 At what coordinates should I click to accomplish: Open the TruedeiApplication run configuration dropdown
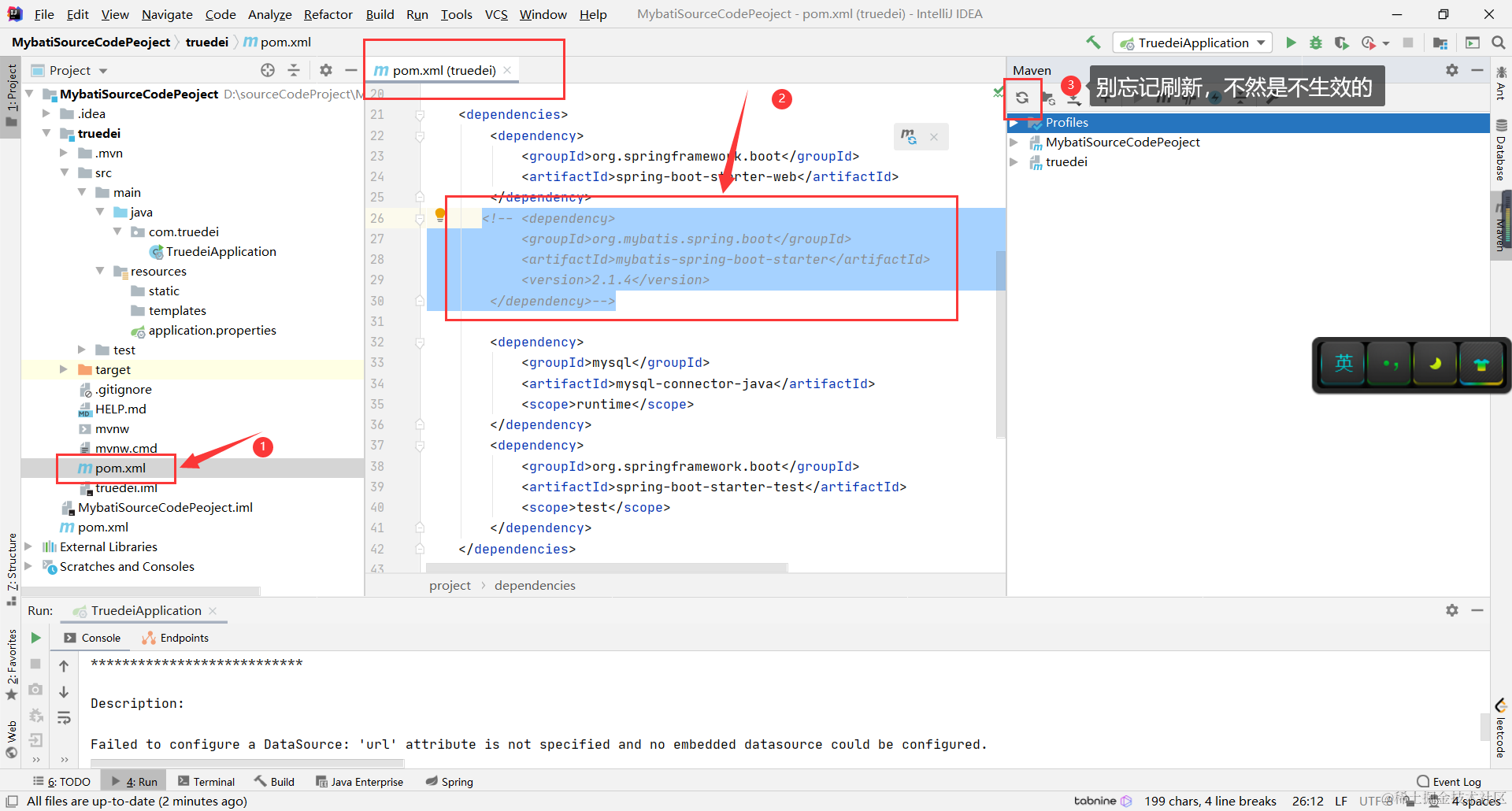1192,43
